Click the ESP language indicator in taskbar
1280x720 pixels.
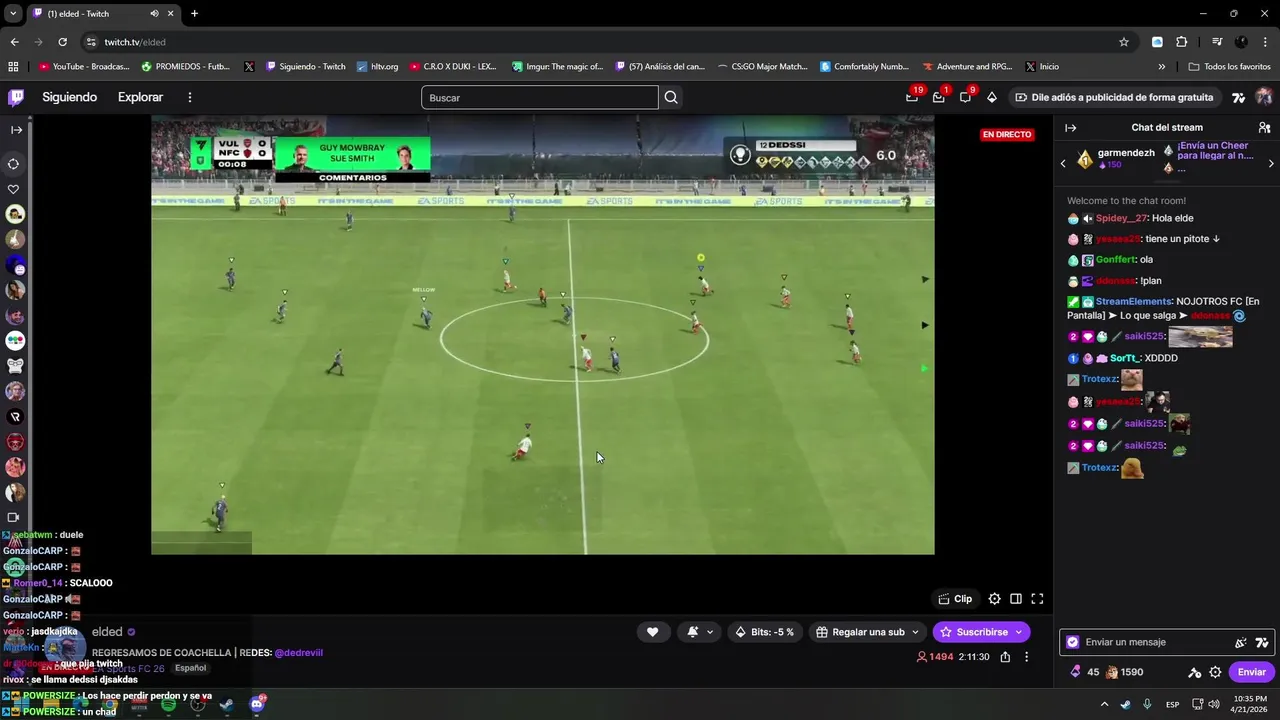click(x=1172, y=704)
